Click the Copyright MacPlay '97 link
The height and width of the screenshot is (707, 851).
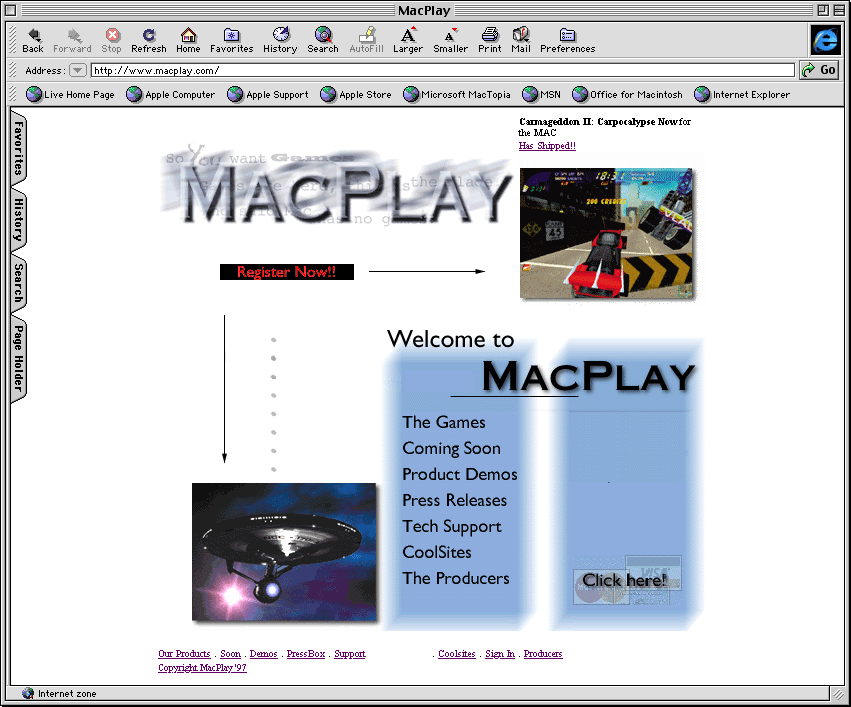click(x=202, y=668)
